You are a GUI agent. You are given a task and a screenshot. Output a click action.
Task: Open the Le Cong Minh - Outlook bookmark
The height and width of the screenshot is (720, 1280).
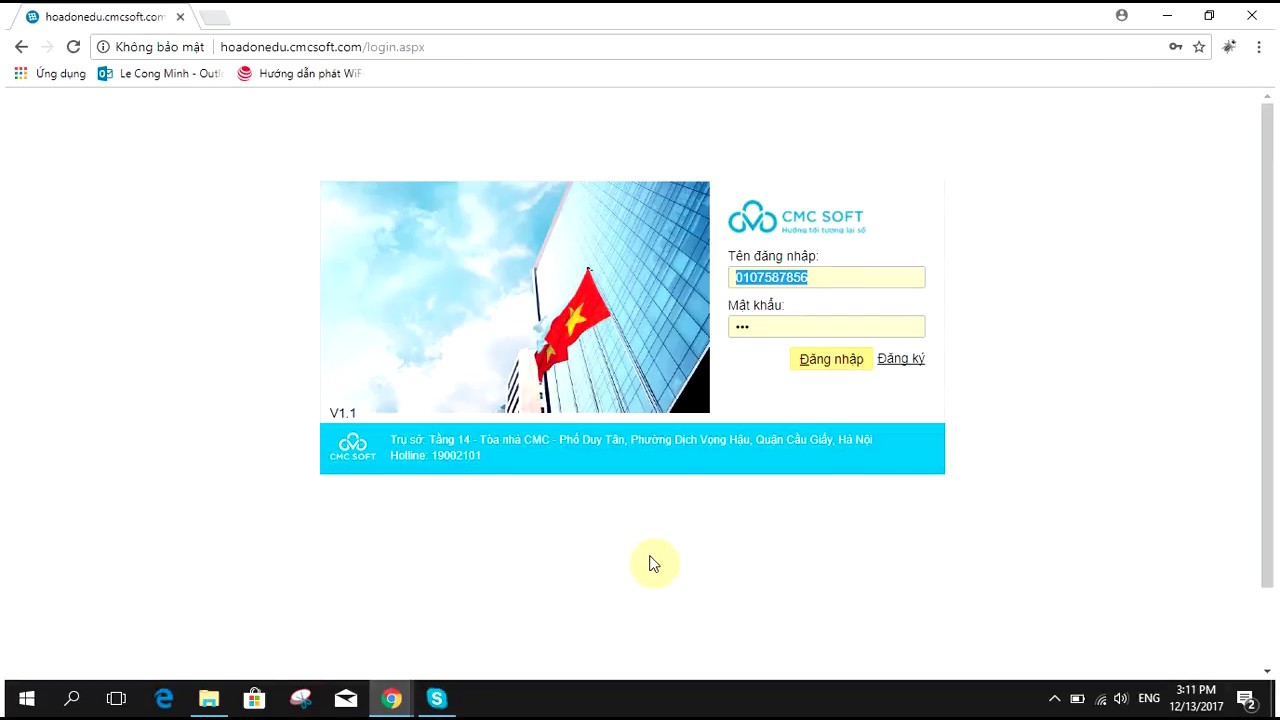[x=160, y=74]
